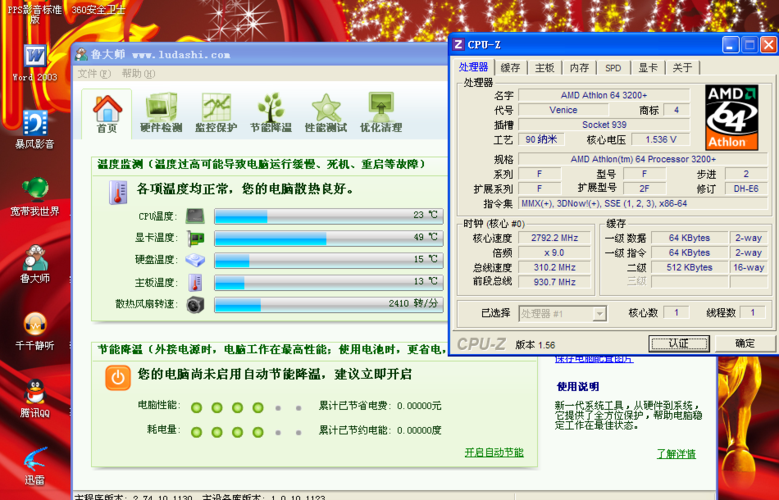This screenshot has width=779, height=500.
Task: Switch to the 内存 tab in CPU-Z
Action: 579,68
